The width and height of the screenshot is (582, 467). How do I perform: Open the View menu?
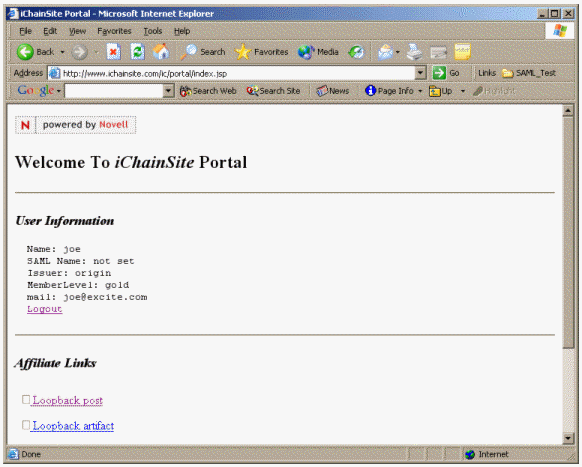click(x=77, y=31)
